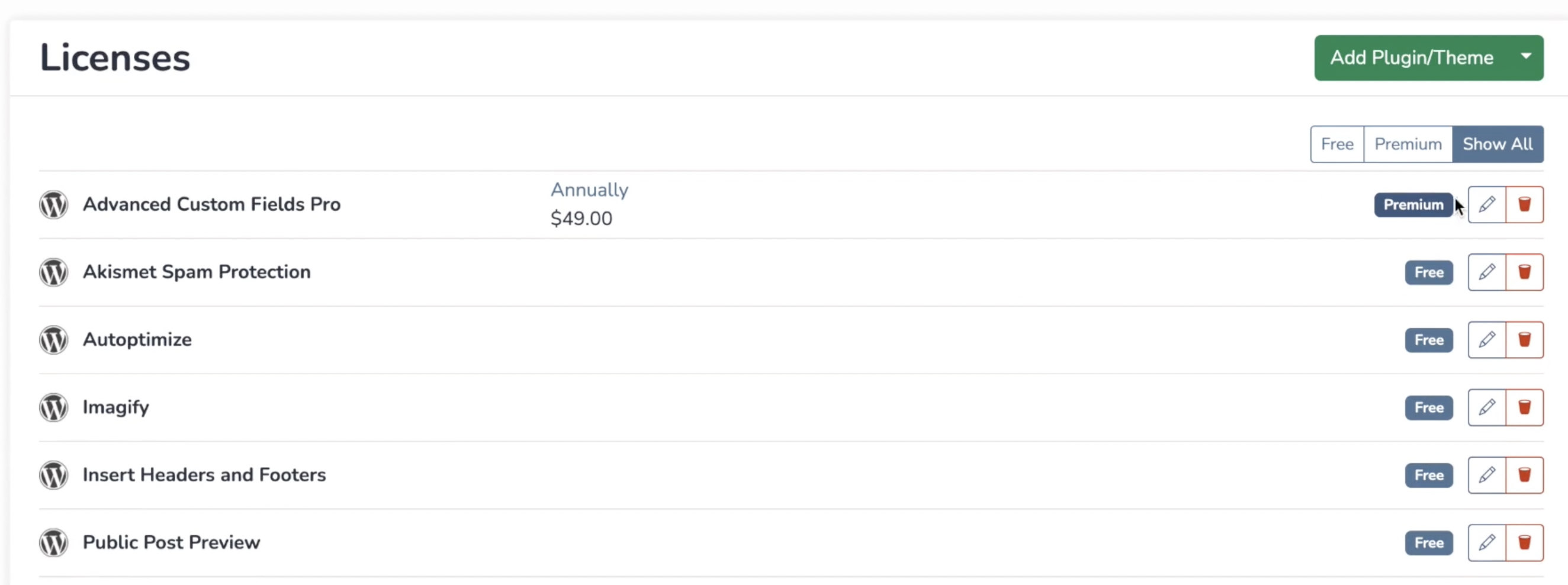The width and height of the screenshot is (1568, 585).
Task: Trash the Imagify license
Action: [1524, 407]
